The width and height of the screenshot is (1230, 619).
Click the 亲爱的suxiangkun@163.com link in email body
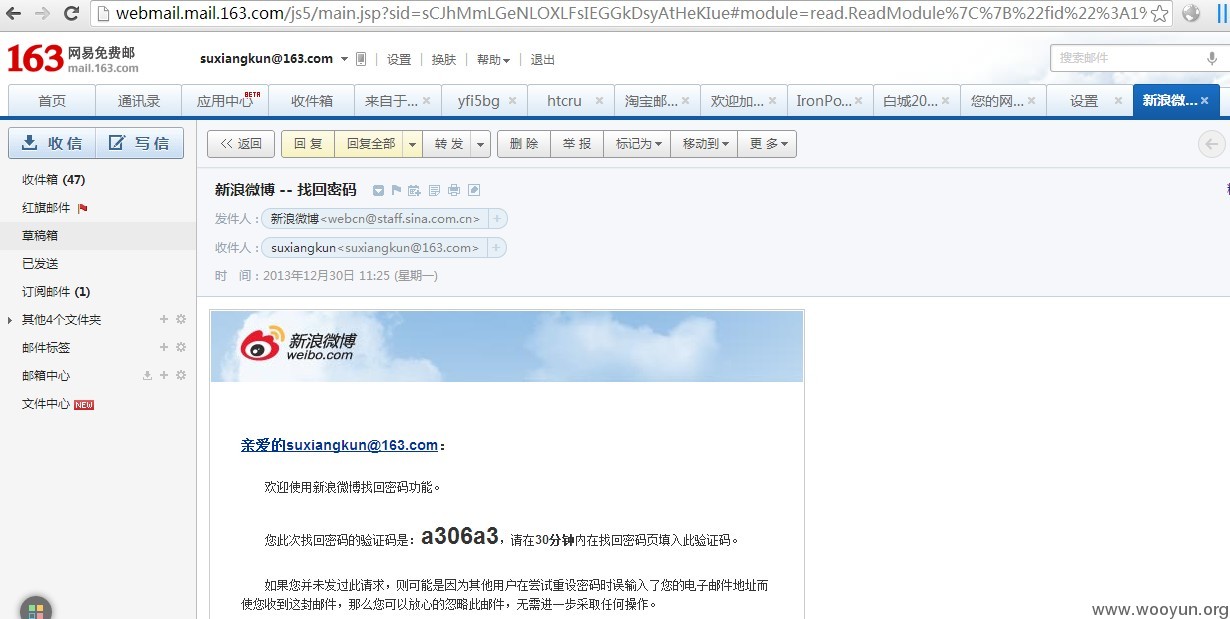[x=339, y=445]
